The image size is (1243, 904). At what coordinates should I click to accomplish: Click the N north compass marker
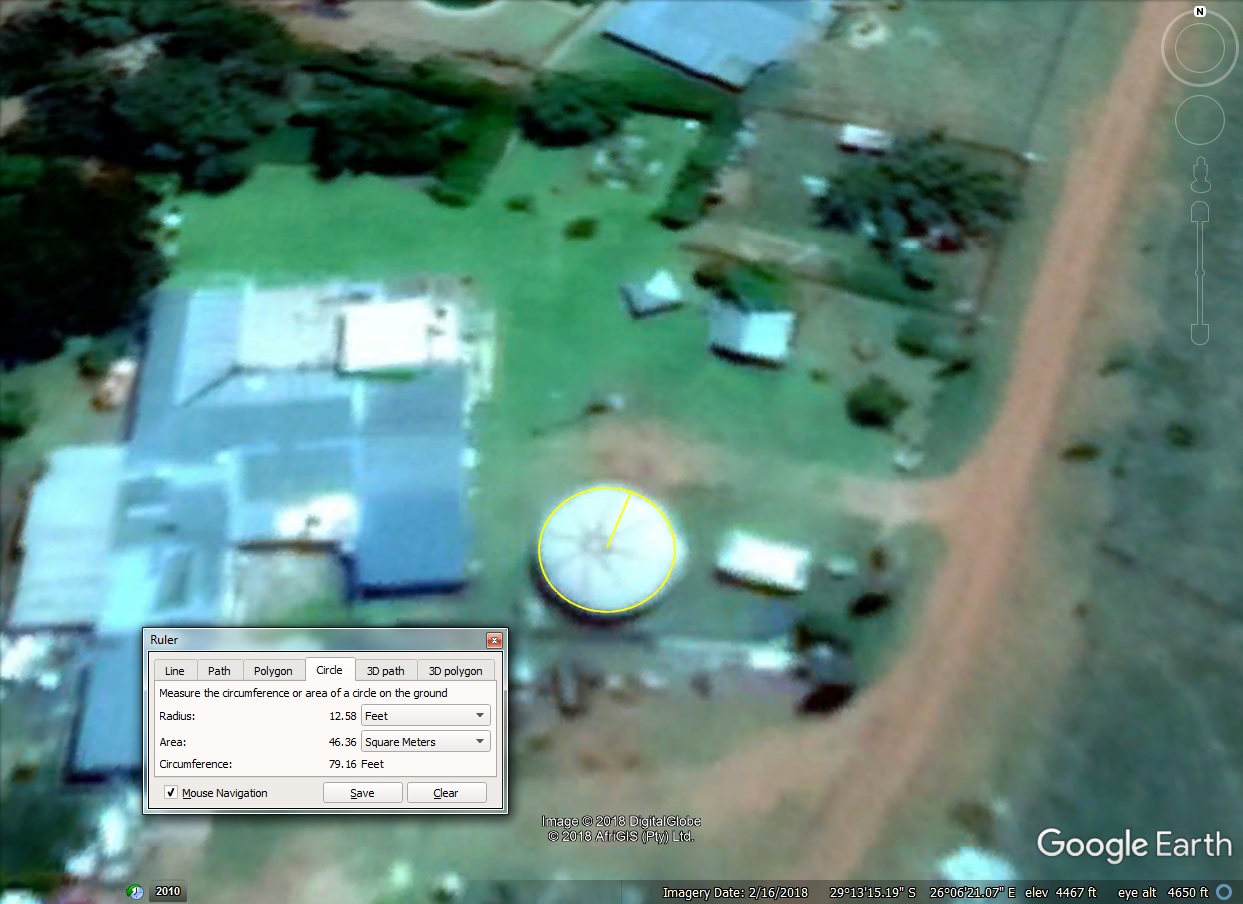1200,13
